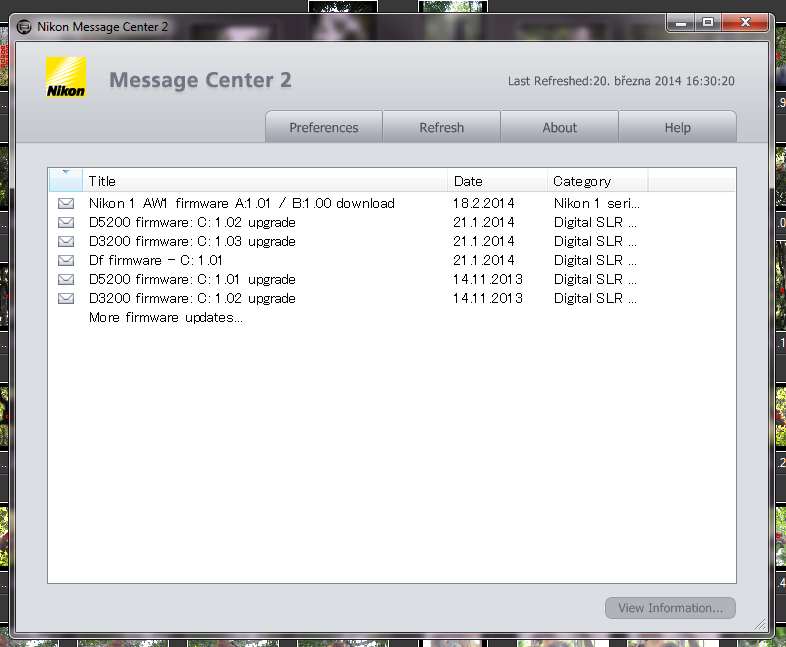The image size is (786, 647).
Task: Sort messages by the Title column header
Action: click(265, 181)
